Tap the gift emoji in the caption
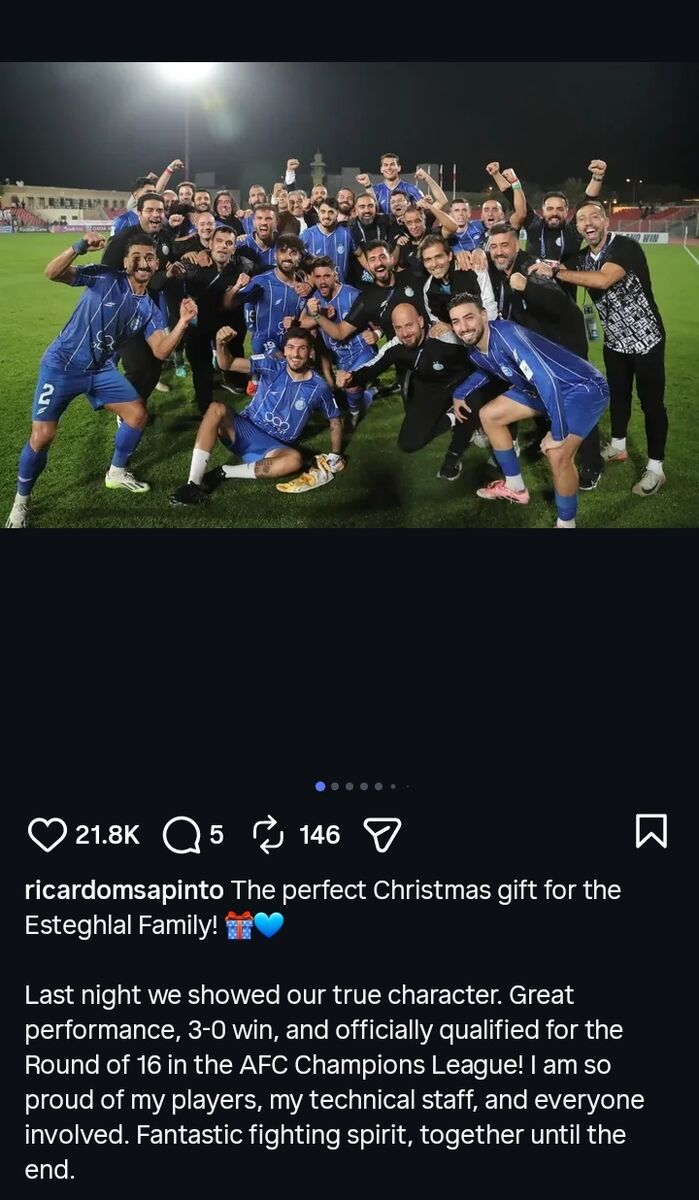 [x=239, y=926]
